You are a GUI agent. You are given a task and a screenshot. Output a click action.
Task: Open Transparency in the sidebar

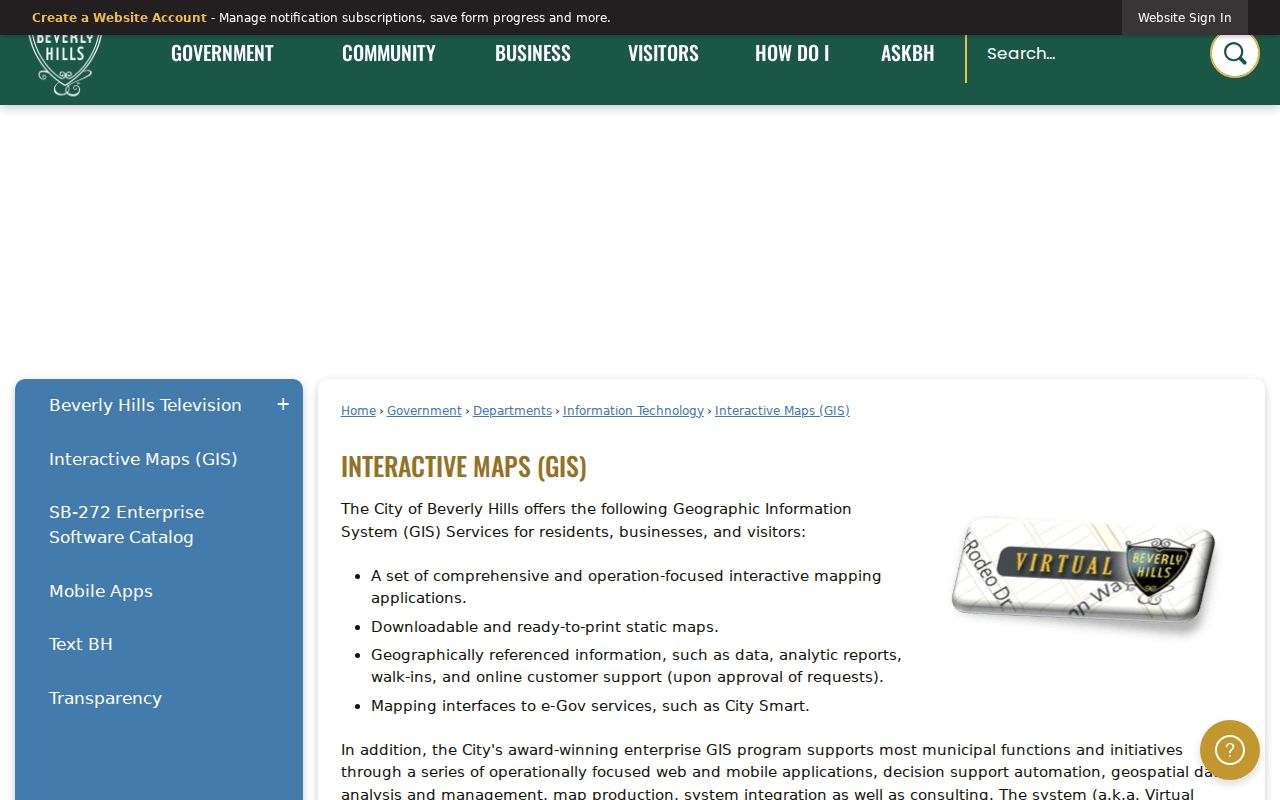tap(105, 698)
